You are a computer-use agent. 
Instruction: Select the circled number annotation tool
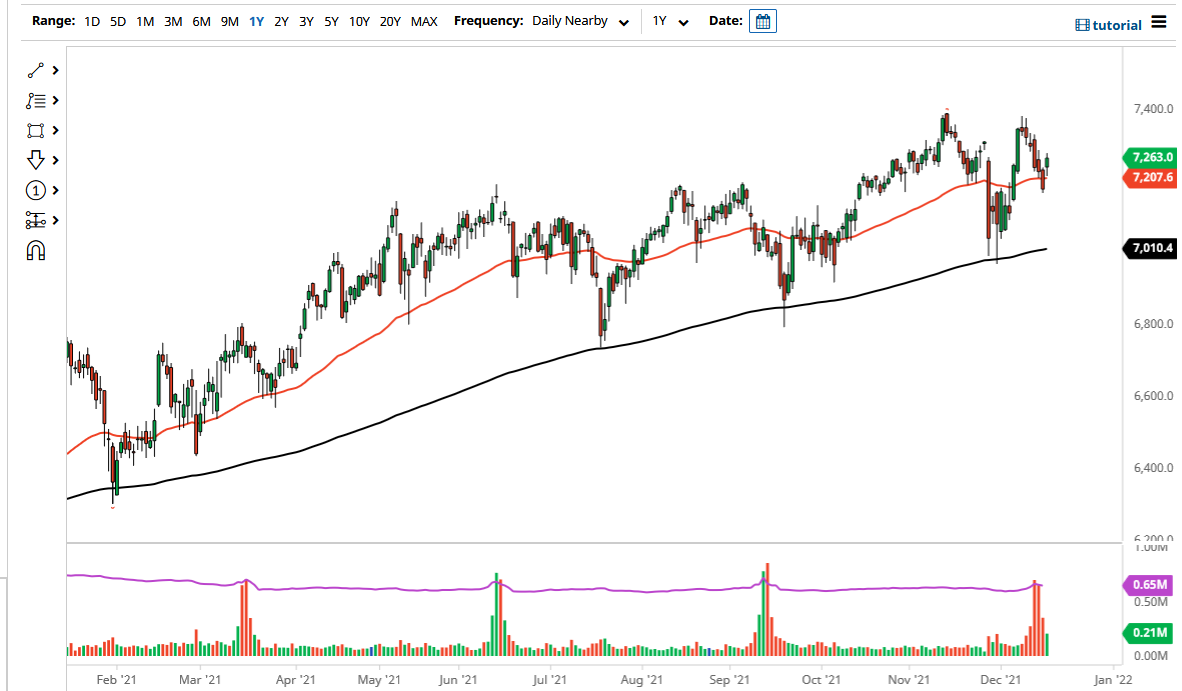pyautogui.click(x=35, y=190)
